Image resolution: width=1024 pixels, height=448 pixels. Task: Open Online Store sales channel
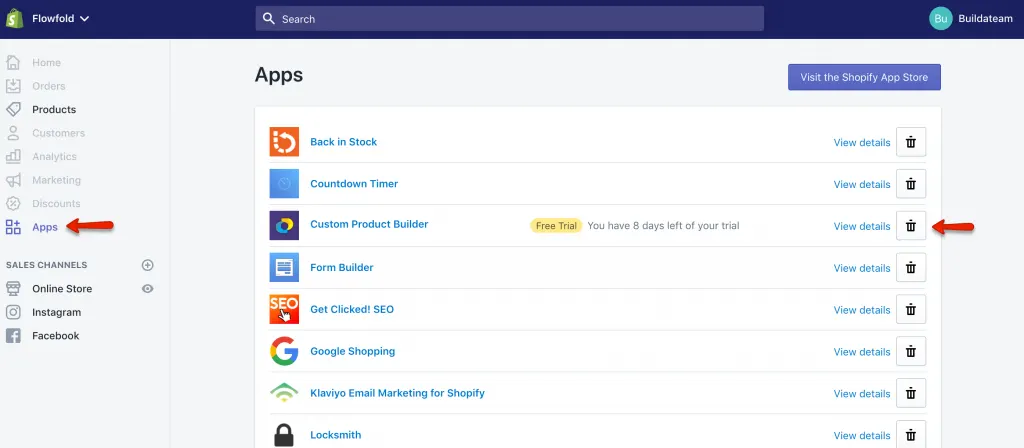click(x=62, y=289)
